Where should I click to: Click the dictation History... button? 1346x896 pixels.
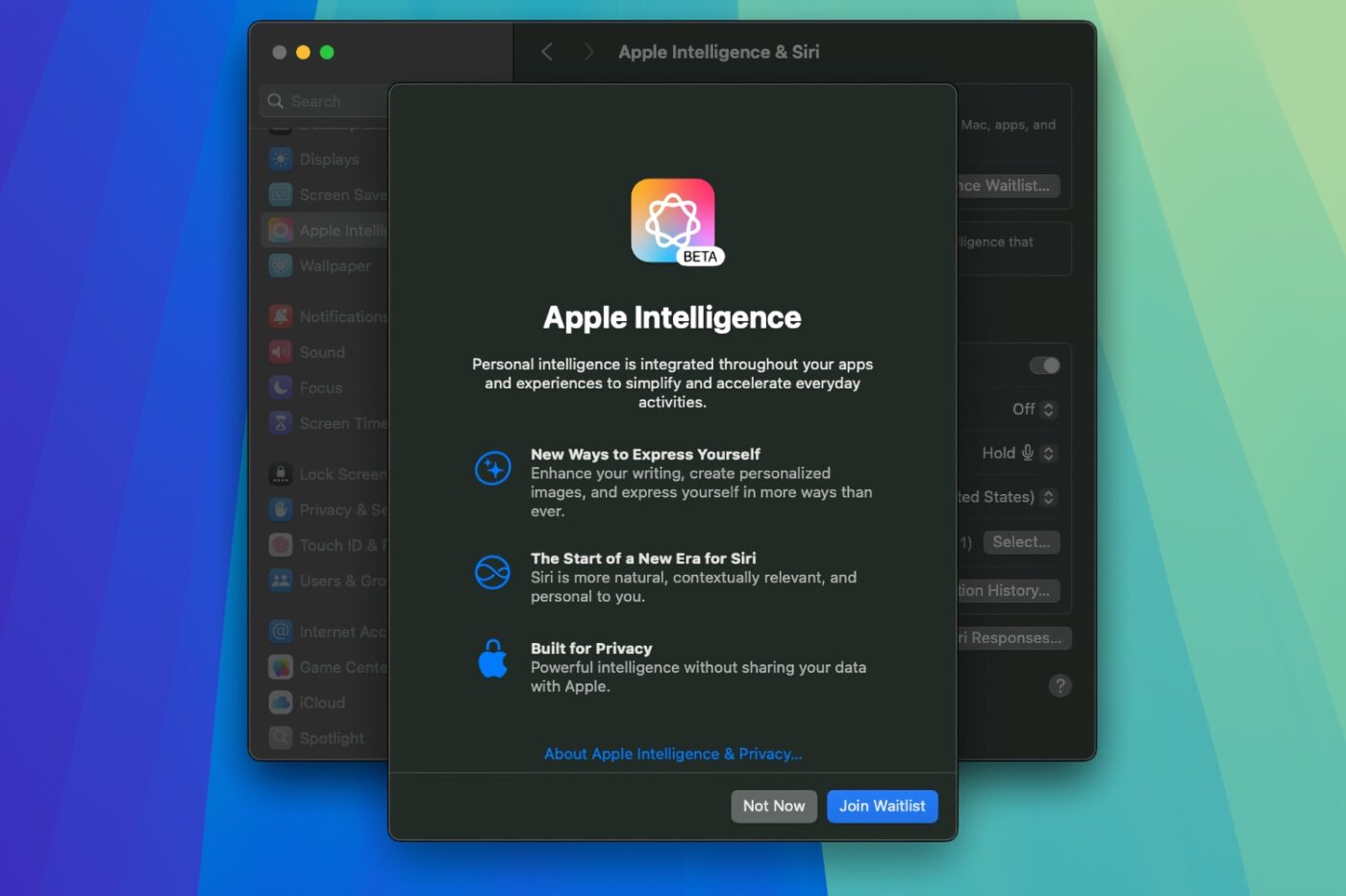1008,590
